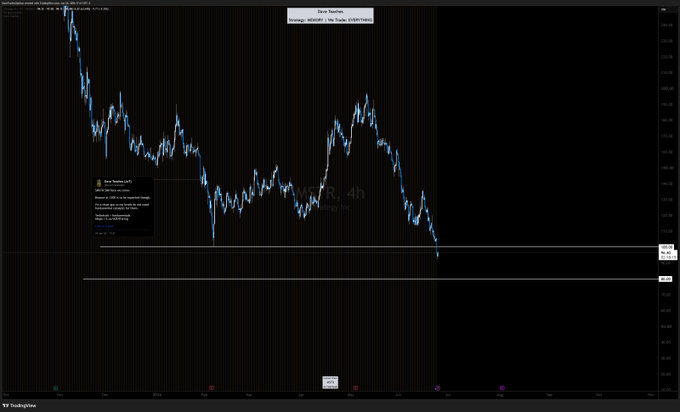Click the red event marker near Feb
Viewport: 680px width, 412px height.
(212, 388)
